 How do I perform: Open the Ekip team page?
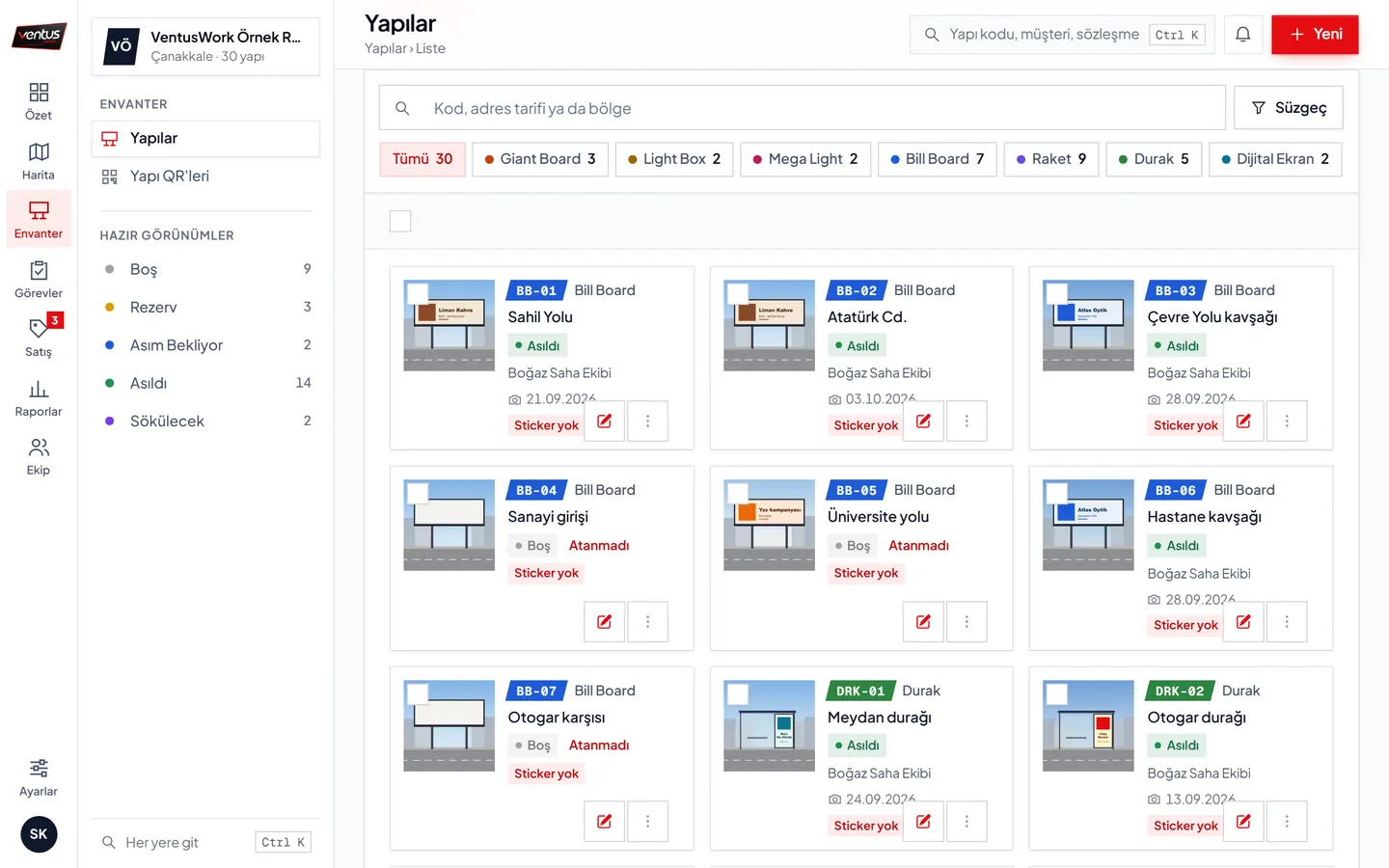click(39, 456)
